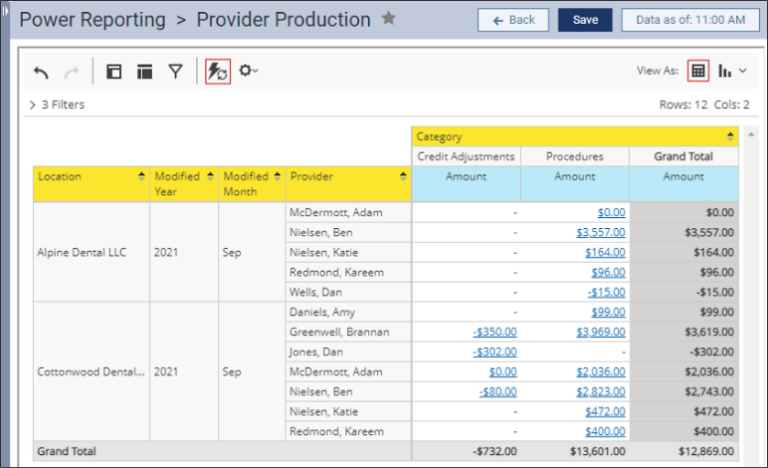
Task: Click the Back button
Action: point(513,20)
